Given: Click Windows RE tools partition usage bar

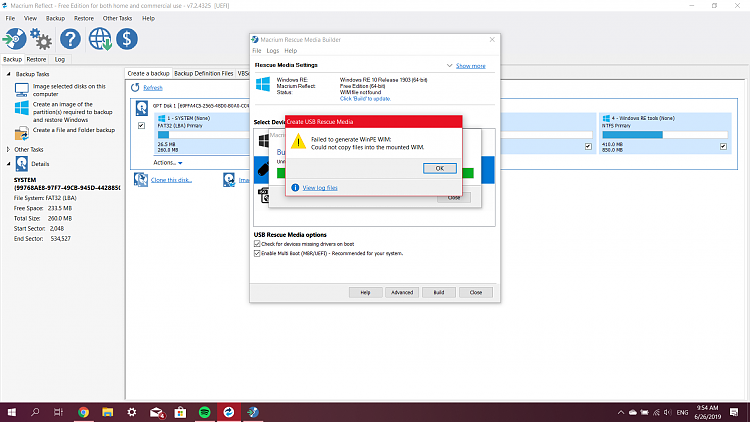Looking at the screenshot, I should [665, 135].
